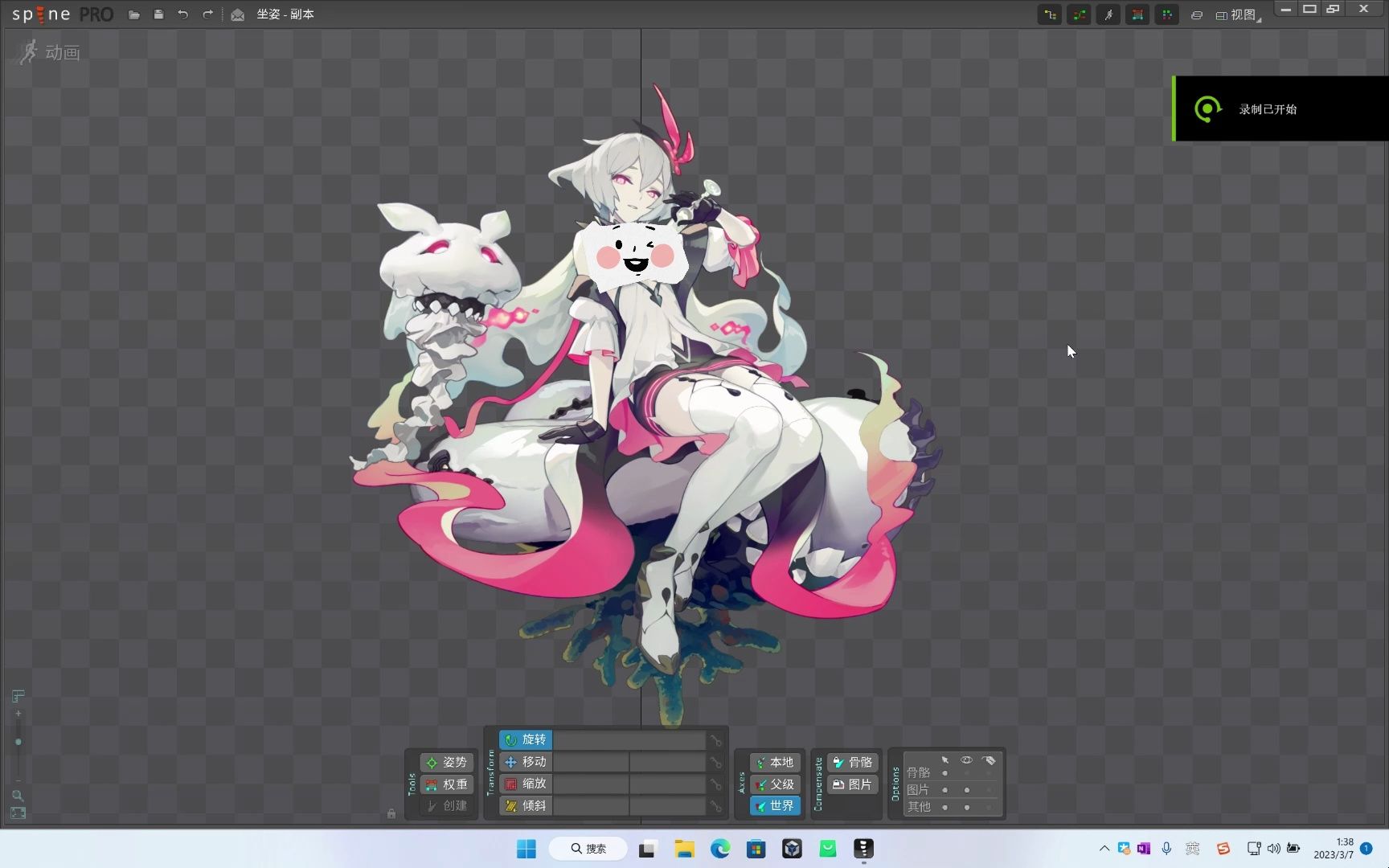Open the mesh/bounding view red-frame icon
The height and width of the screenshot is (868, 1389).
click(x=1137, y=14)
